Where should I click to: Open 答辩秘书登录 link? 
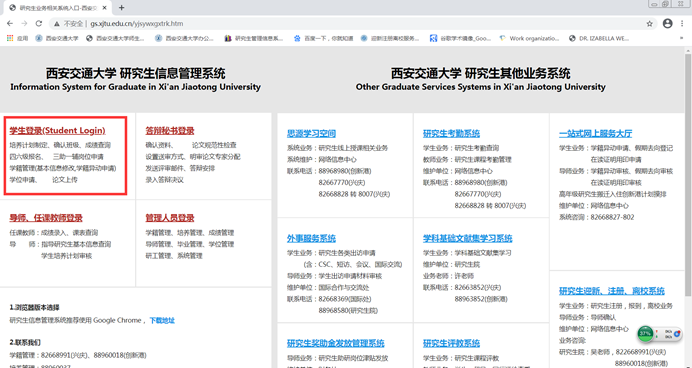click(170, 131)
